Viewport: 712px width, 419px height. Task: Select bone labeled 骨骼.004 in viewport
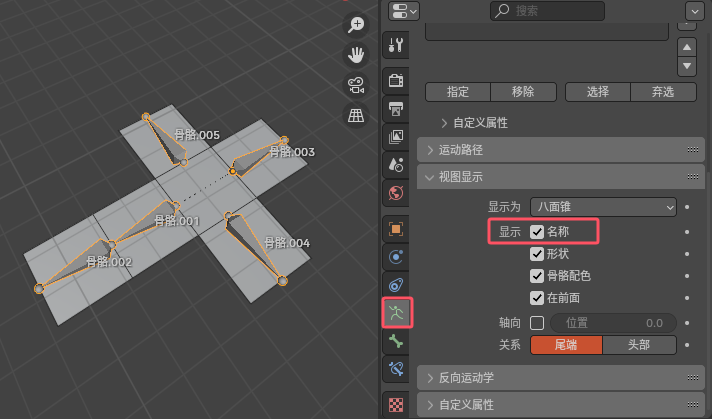tap(249, 241)
